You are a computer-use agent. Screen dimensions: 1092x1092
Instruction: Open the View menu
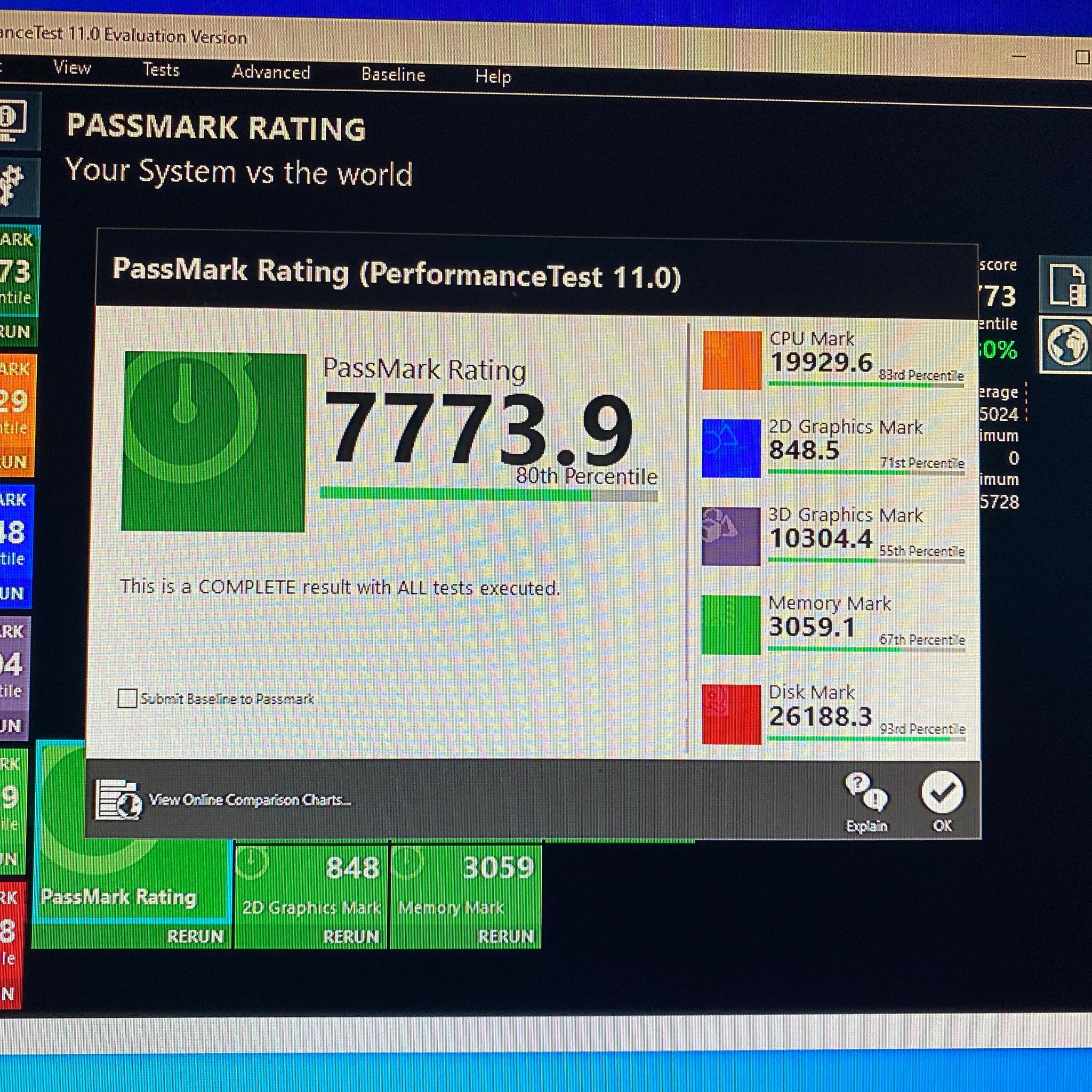73,68
